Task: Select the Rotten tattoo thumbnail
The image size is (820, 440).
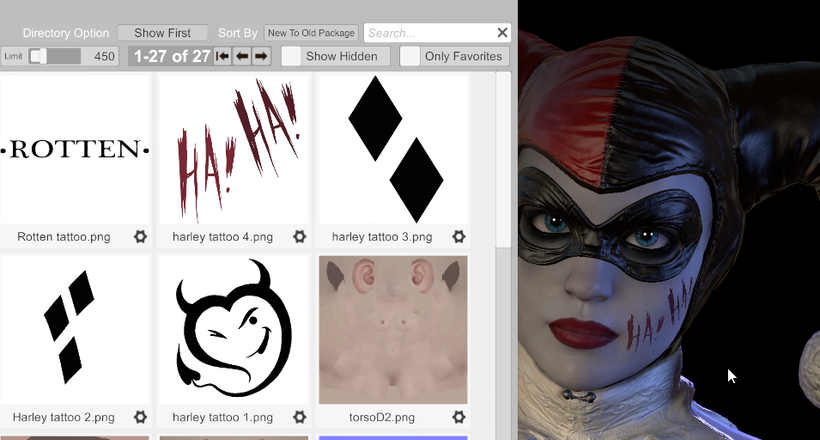Action: point(75,150)
